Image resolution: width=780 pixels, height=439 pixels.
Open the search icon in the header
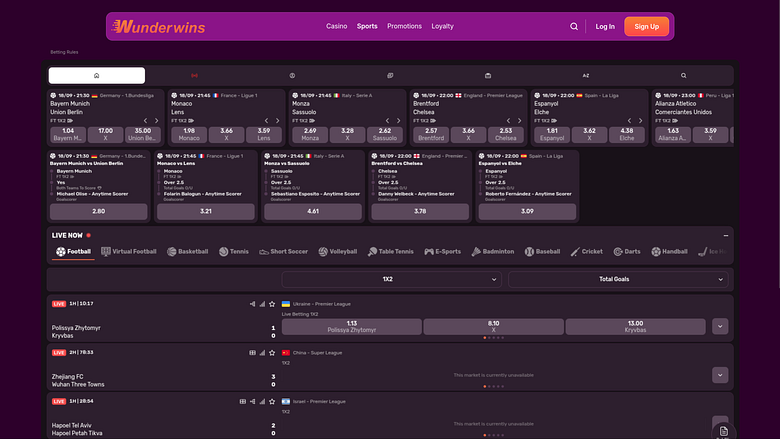click(x=574, y=26)
